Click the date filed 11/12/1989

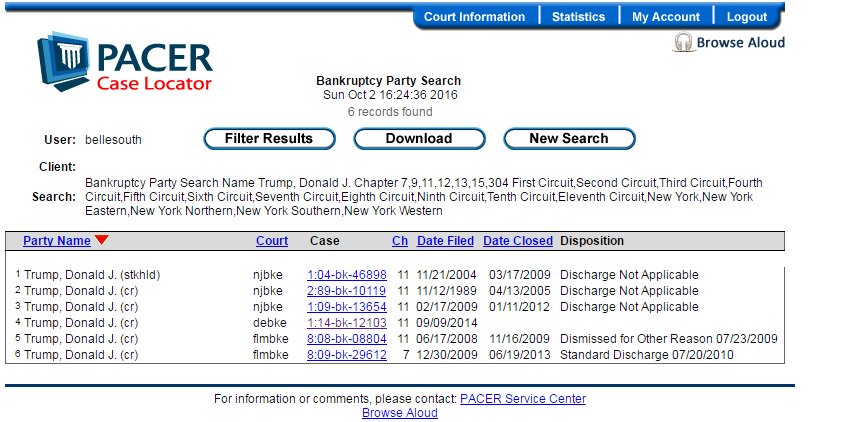(x=447, y=291)
